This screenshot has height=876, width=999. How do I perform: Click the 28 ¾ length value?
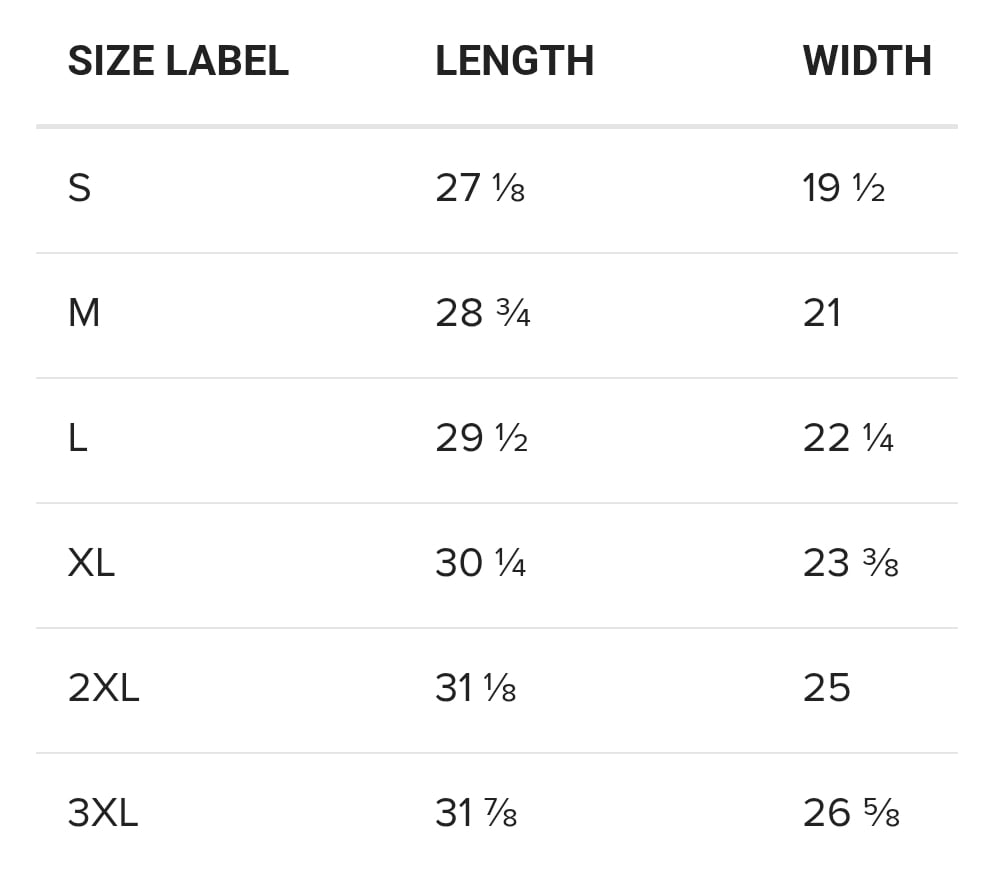click(483, 313)
